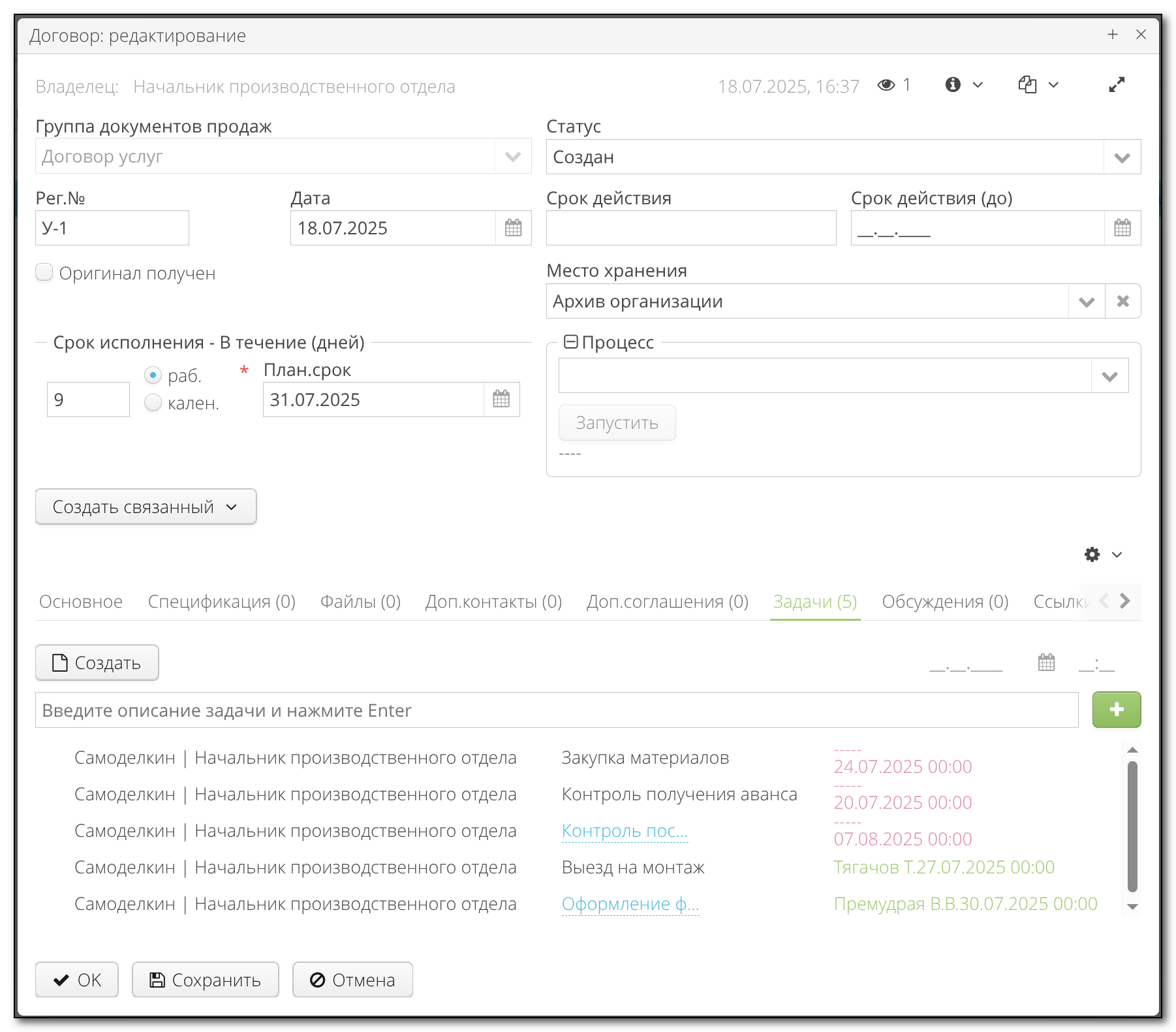Click the copy document icon in header
1176x1032 pixels.
pos(1027,84)
